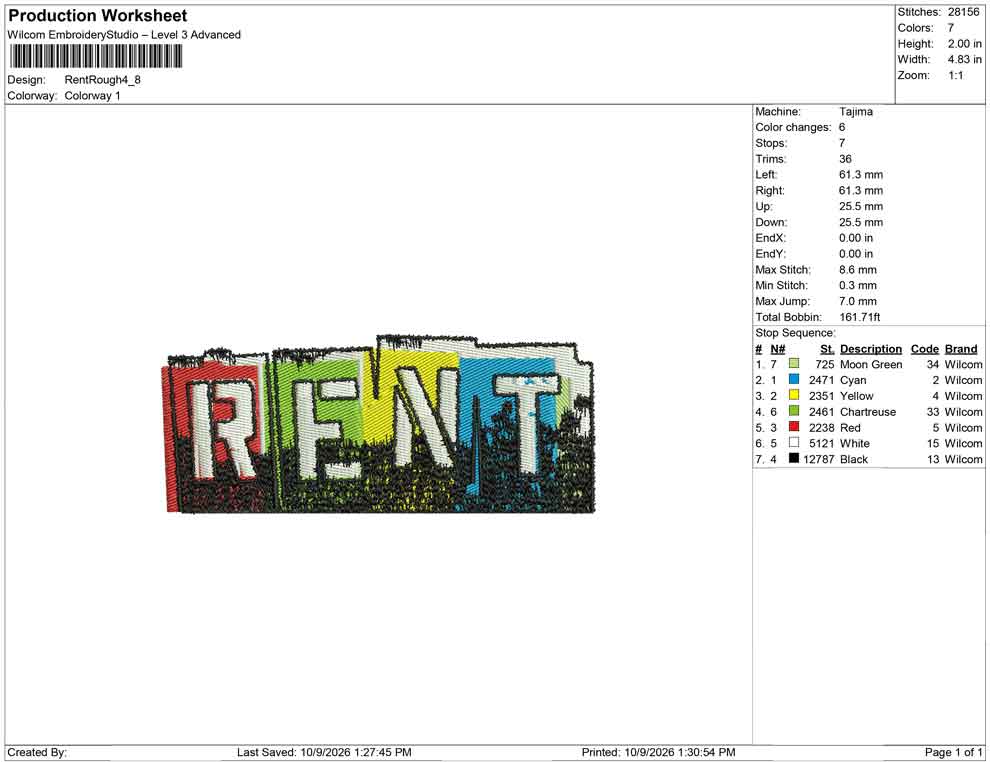
Task: Click the Up value 25.5 mm
Action: coord(861,206)
